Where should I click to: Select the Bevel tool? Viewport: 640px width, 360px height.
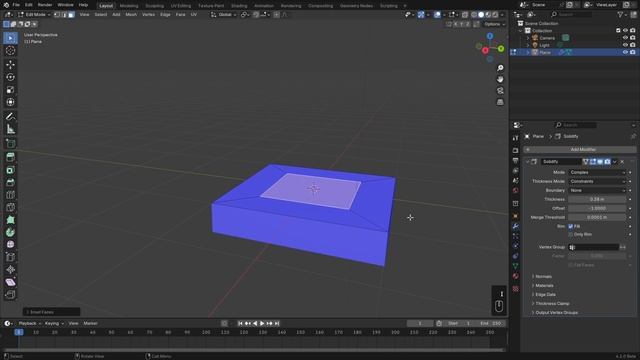coord(10,182)
